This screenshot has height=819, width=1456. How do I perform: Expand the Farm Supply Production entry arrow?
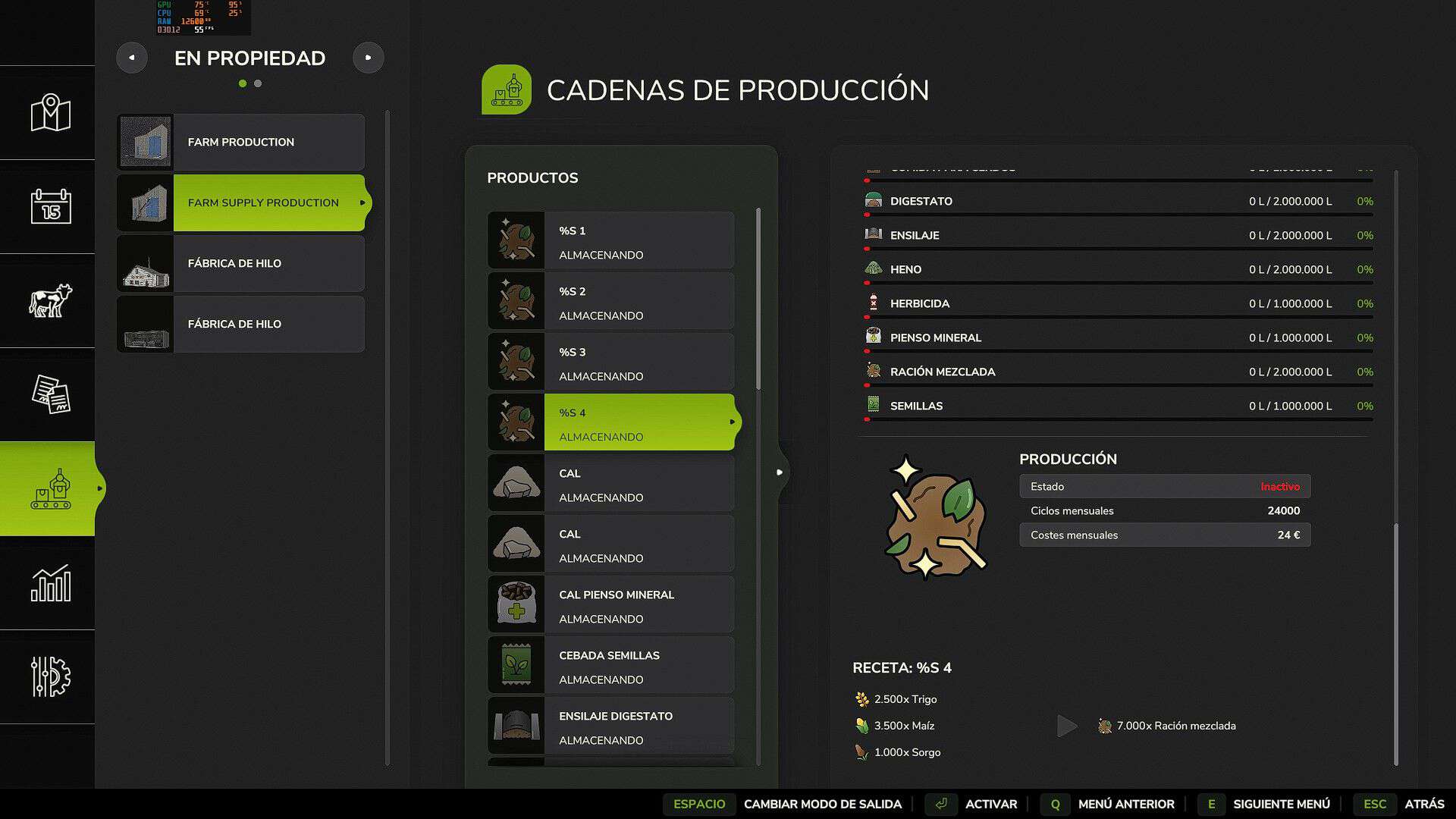pyautogui.click(x=362, y=202)
